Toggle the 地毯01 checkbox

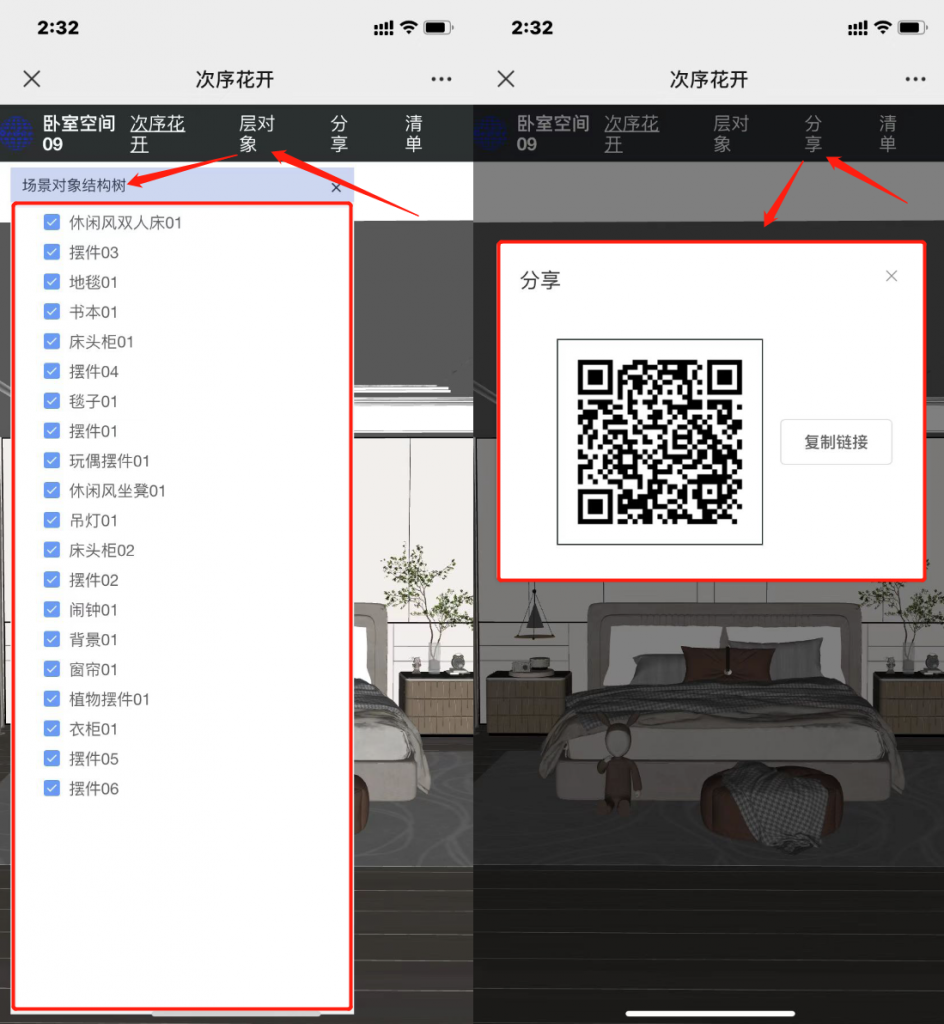pos(52,282)
